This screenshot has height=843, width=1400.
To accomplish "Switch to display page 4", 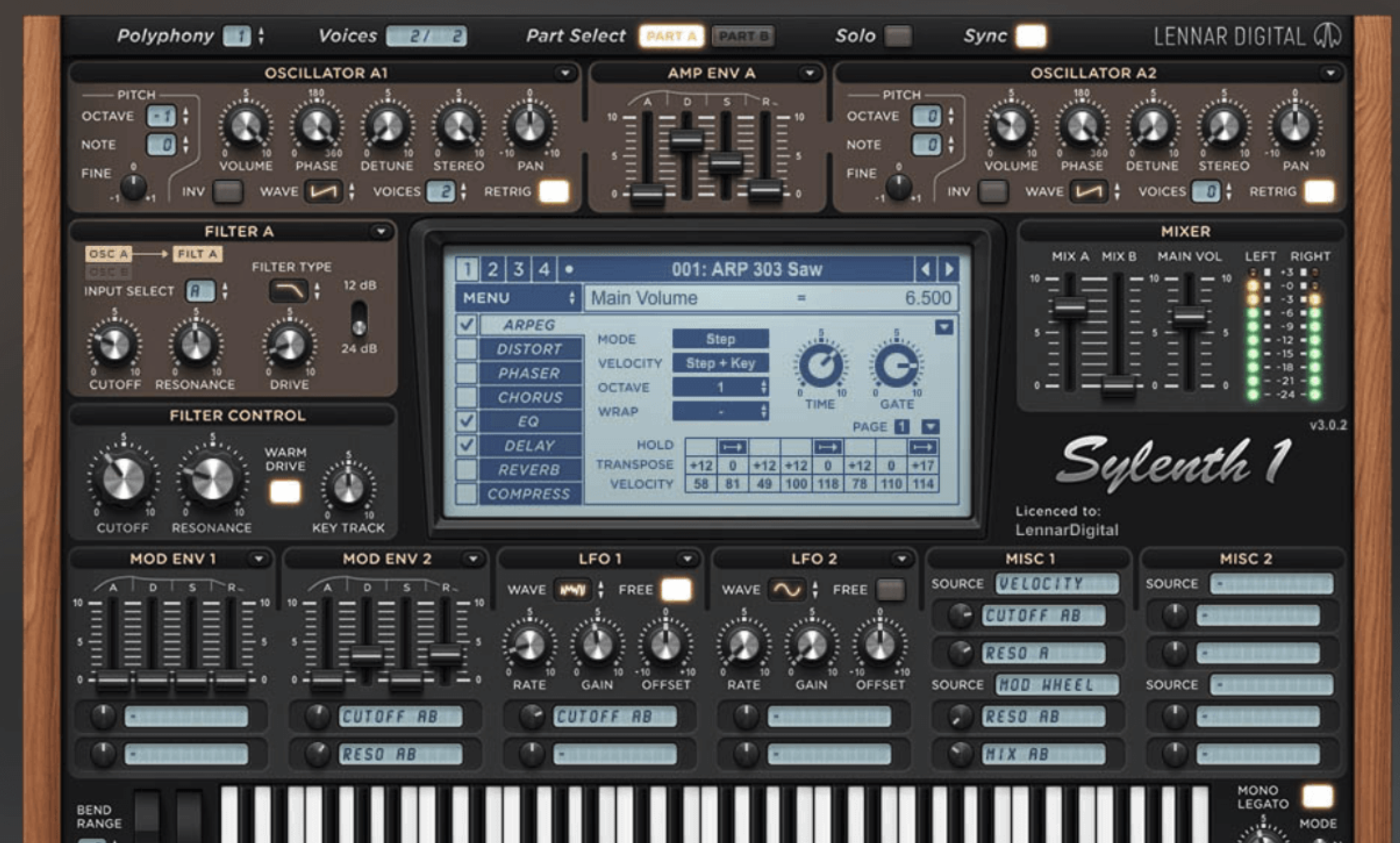I will [544, 269].
